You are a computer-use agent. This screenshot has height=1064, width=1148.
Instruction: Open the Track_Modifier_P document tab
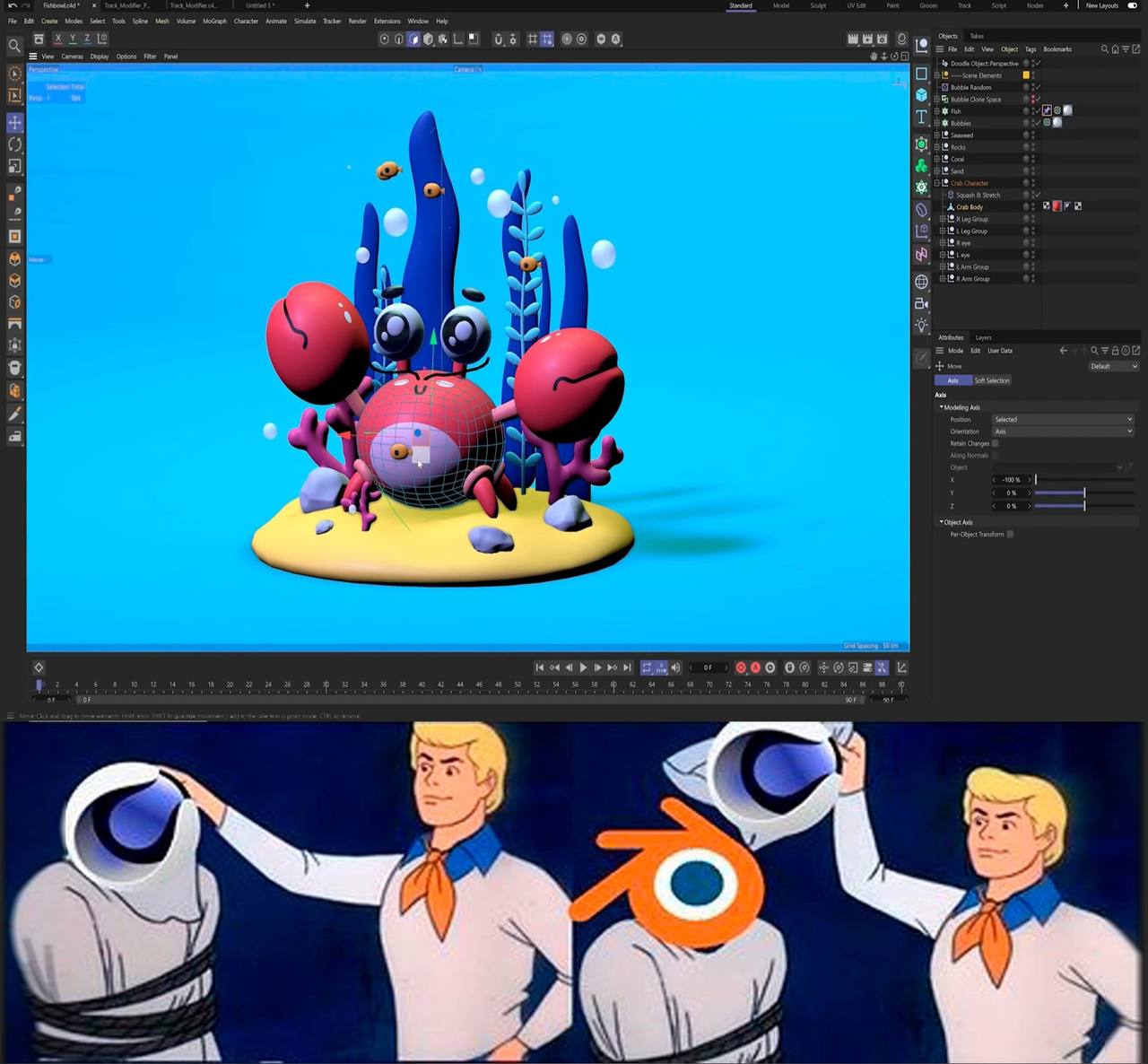coord(126,5)
